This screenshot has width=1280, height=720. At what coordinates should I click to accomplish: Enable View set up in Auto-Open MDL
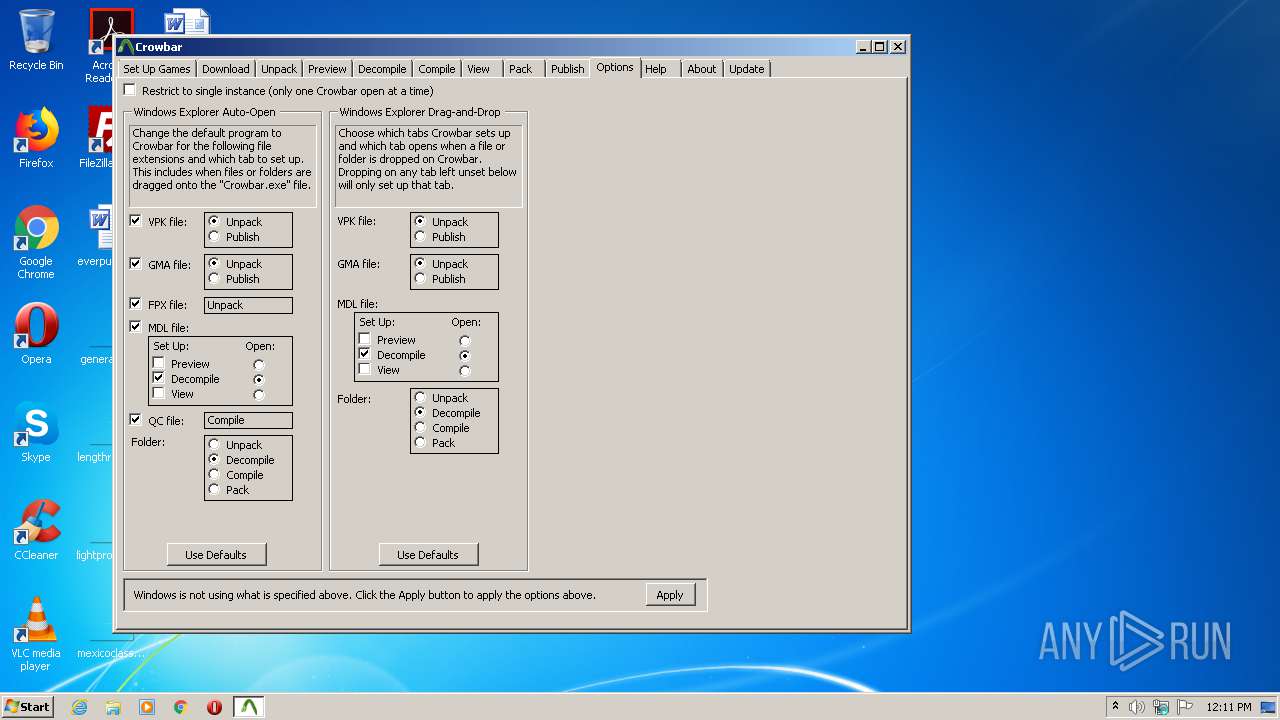click(x=158, y=394)
